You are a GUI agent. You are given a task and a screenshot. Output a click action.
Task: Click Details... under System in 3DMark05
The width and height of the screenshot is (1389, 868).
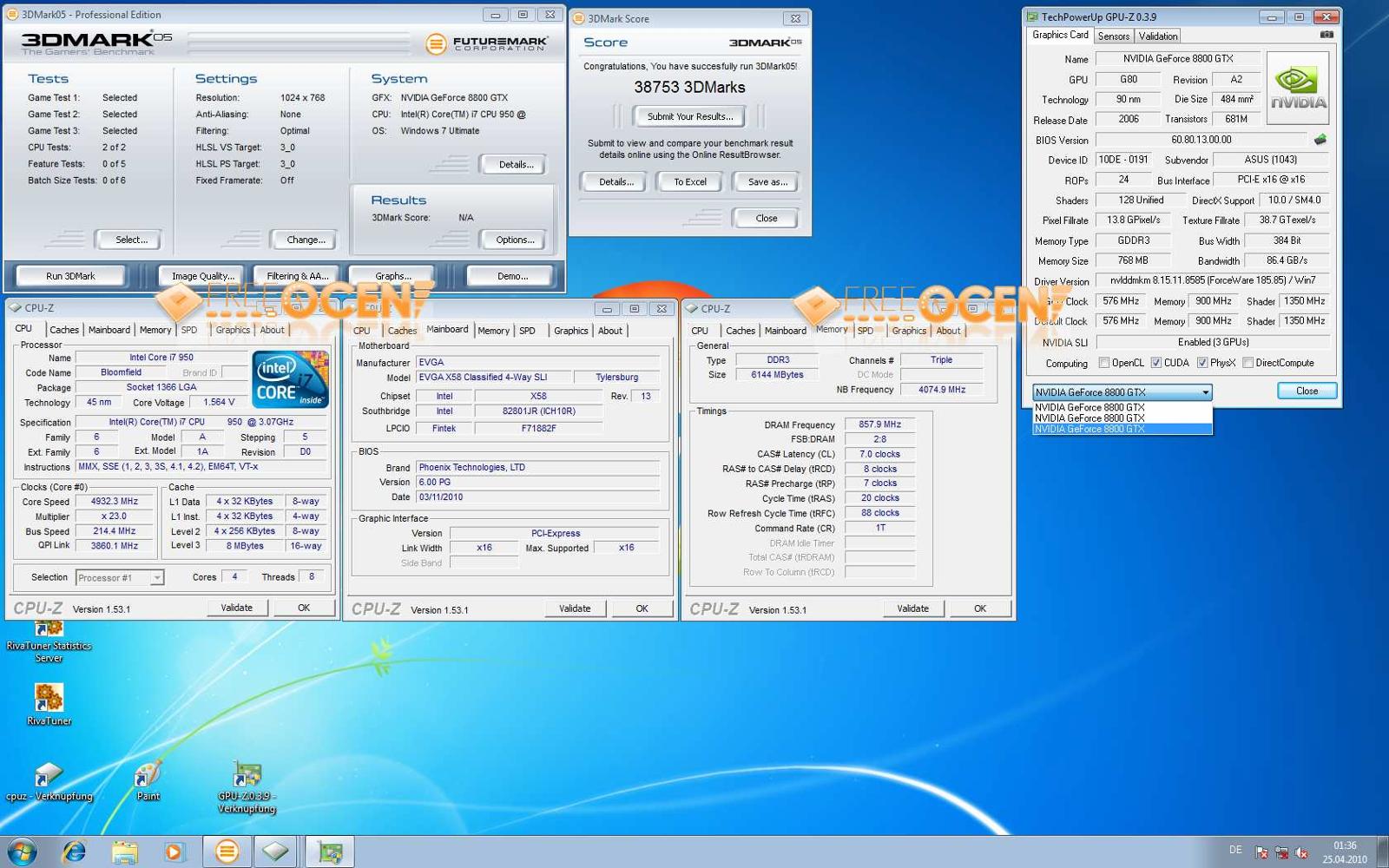(515, 164)
